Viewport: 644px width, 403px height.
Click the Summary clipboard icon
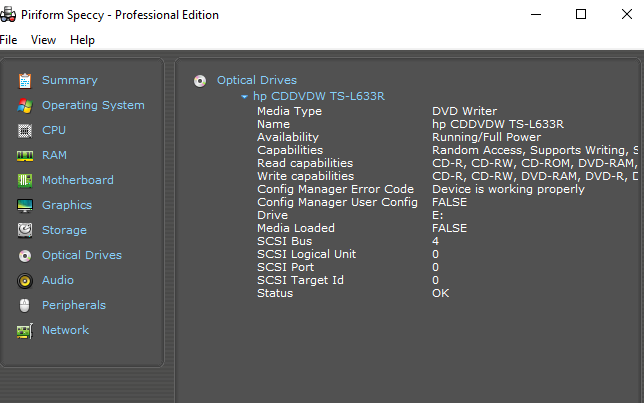(x=24, y=80)
